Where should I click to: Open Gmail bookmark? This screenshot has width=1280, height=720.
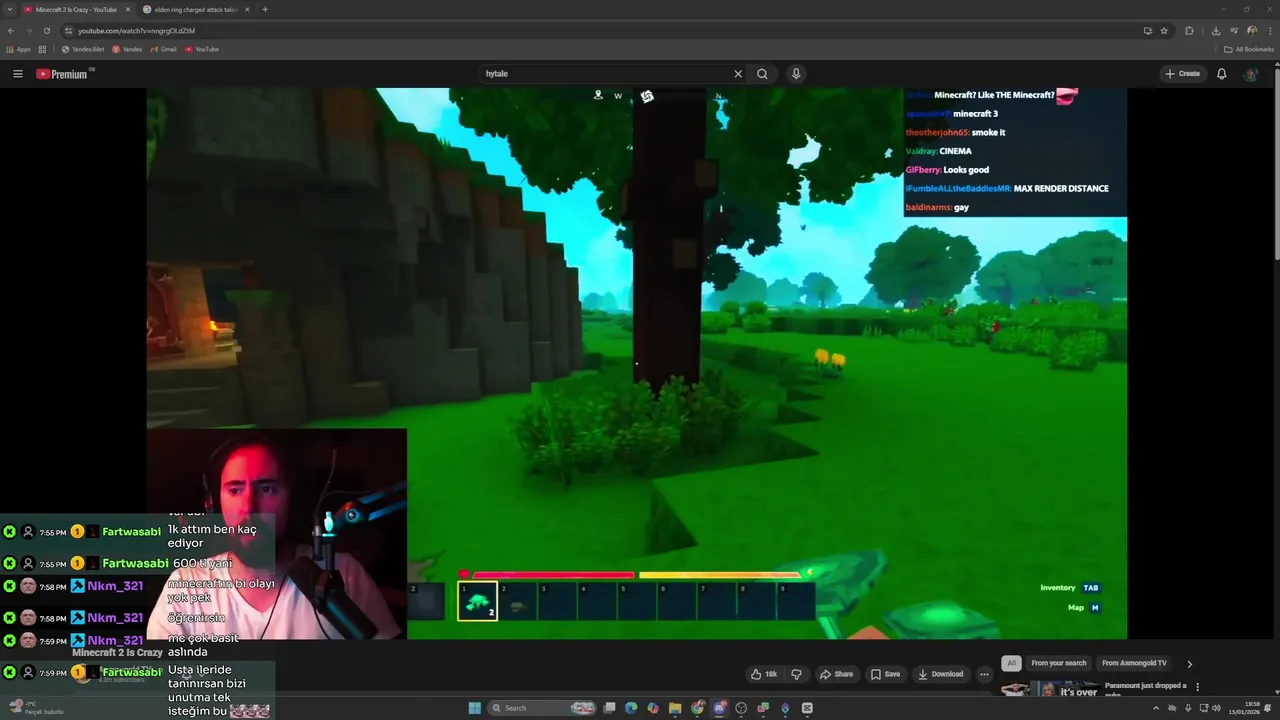pyautogui.click(x=164, y=49)
